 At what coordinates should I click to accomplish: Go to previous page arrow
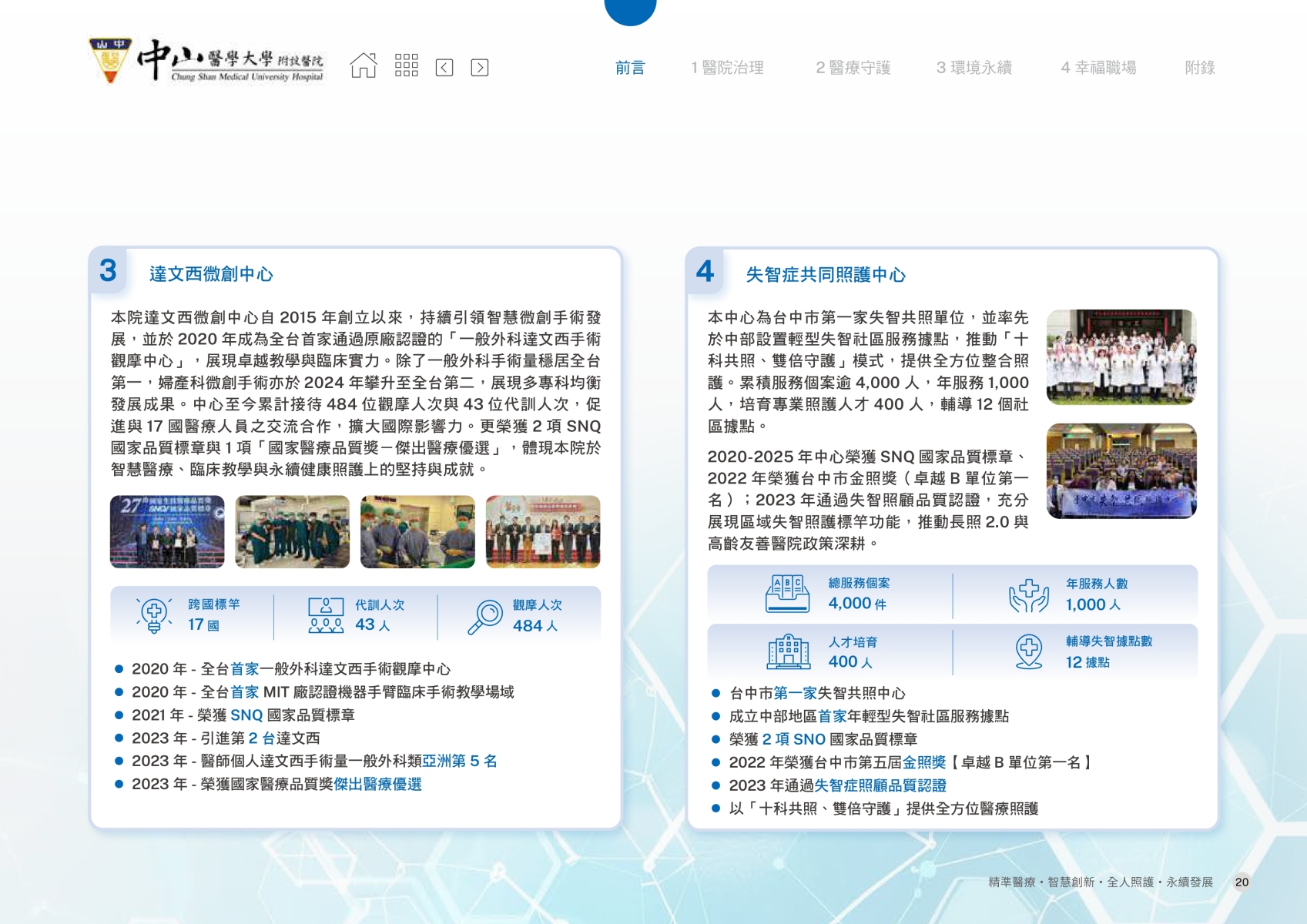click(444, 68)
